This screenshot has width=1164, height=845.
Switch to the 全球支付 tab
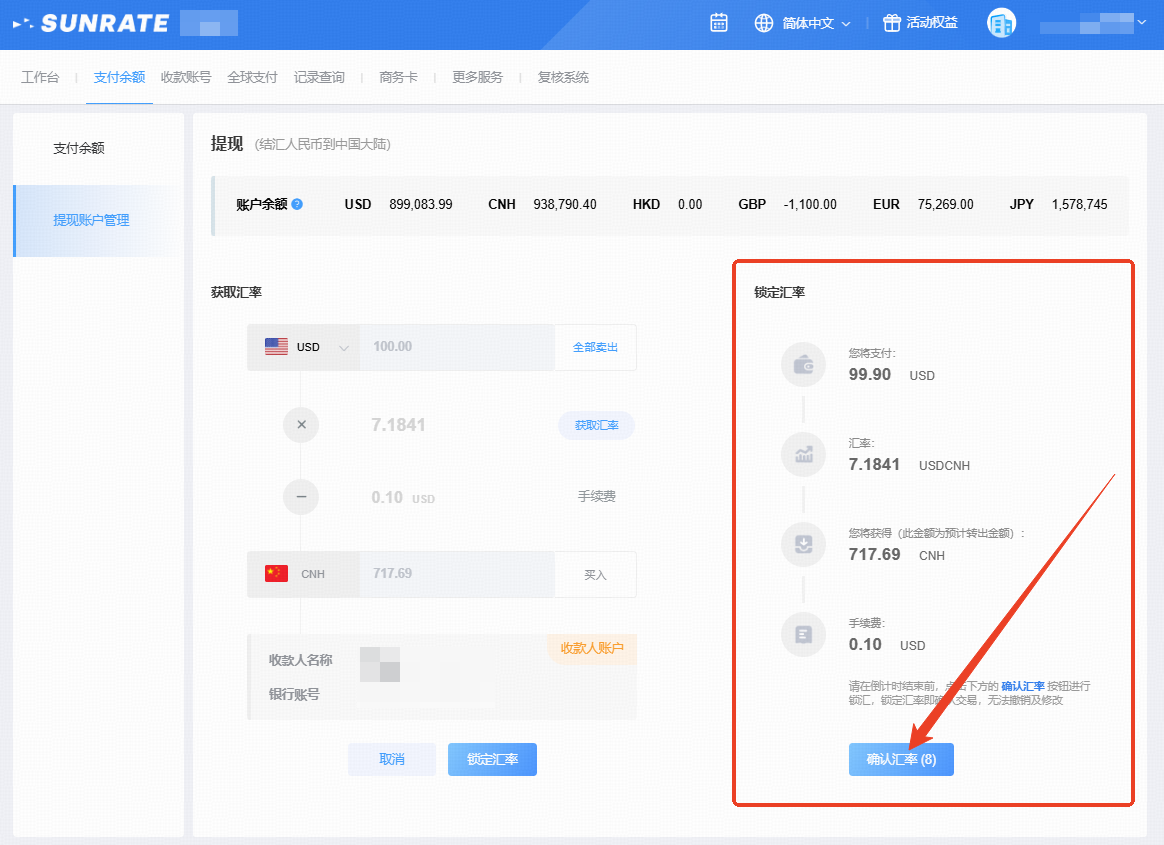click(252, 77)
